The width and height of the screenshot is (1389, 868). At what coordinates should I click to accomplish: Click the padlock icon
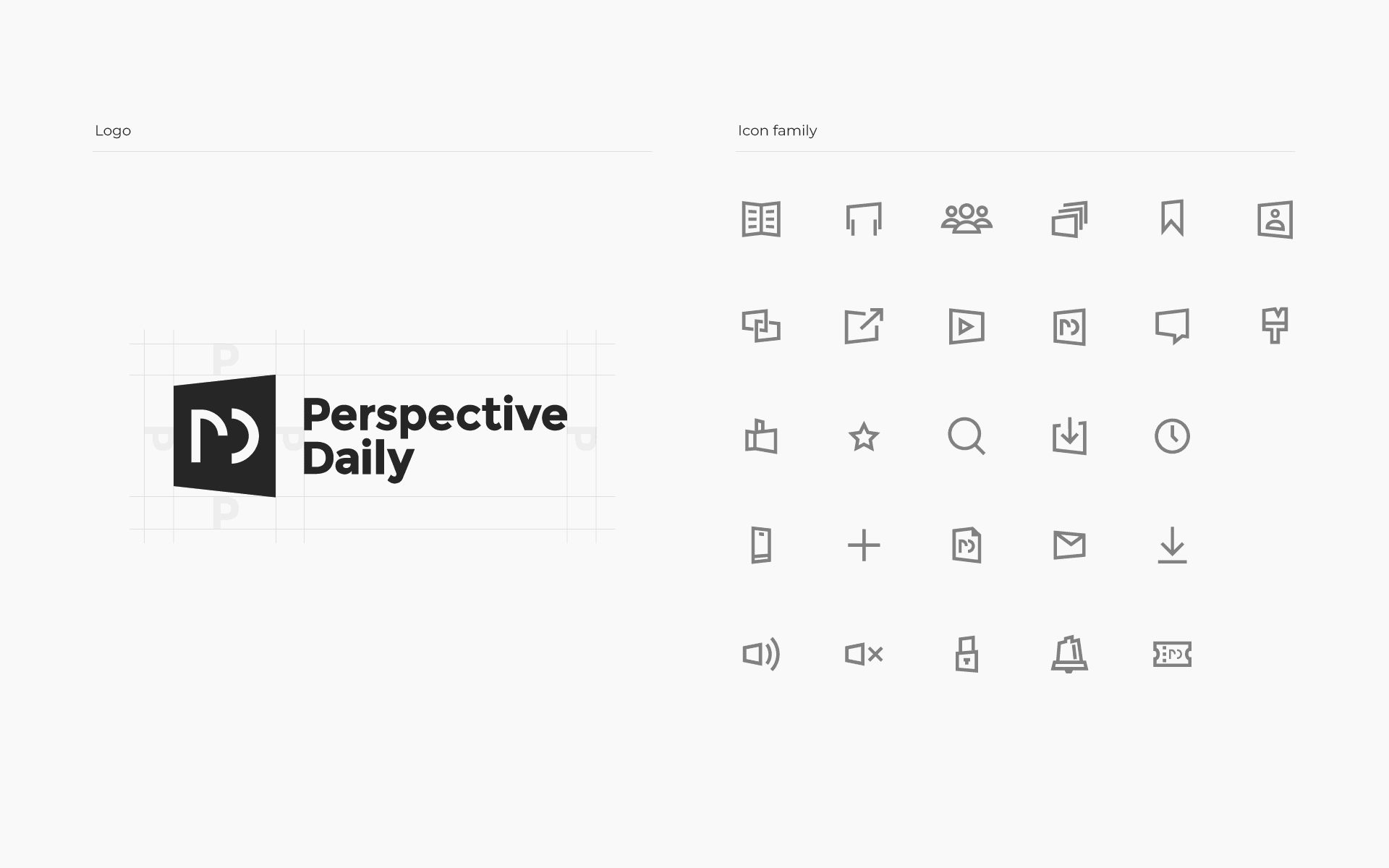[967, 654]
